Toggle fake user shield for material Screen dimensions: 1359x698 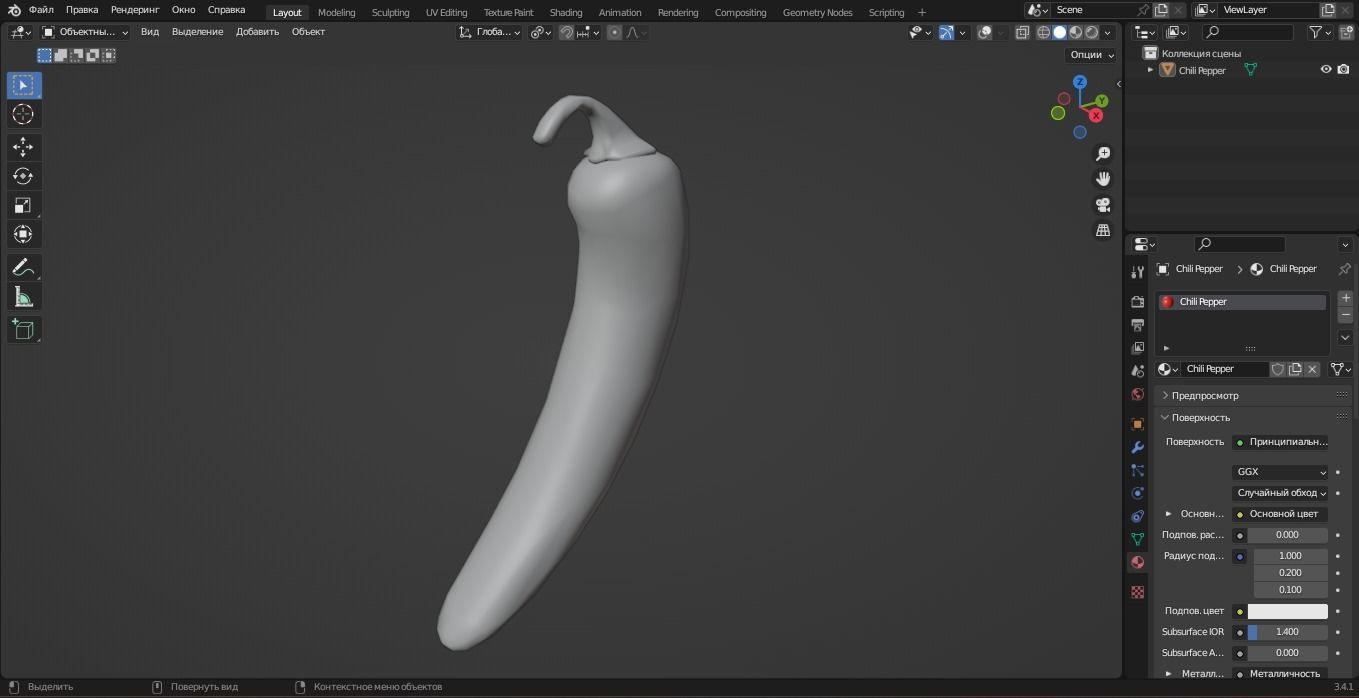coord(1277,369)
